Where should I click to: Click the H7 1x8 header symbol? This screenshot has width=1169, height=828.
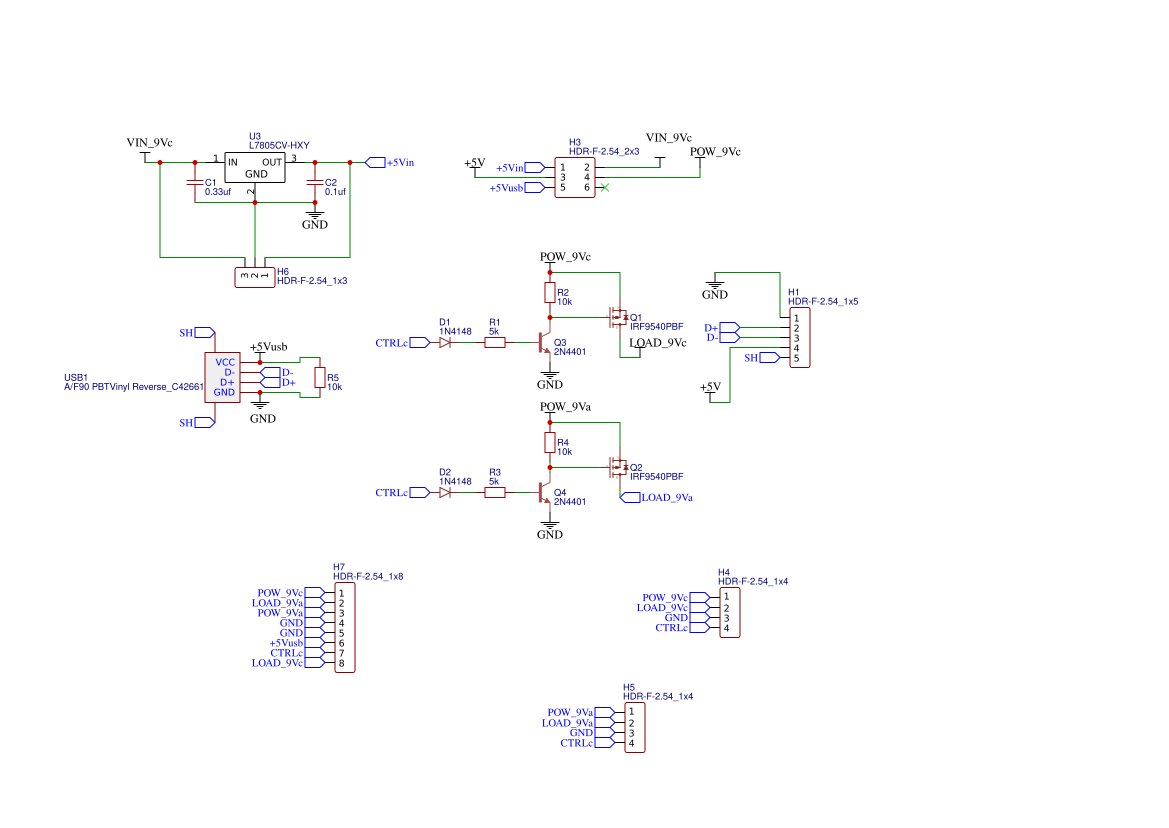click(x=343, y=626)
